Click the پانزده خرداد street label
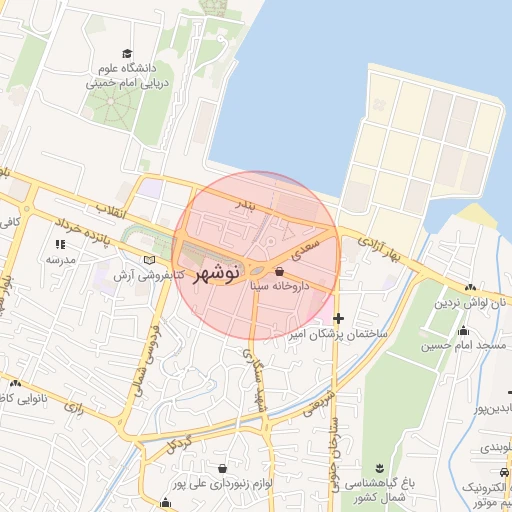 82,233
